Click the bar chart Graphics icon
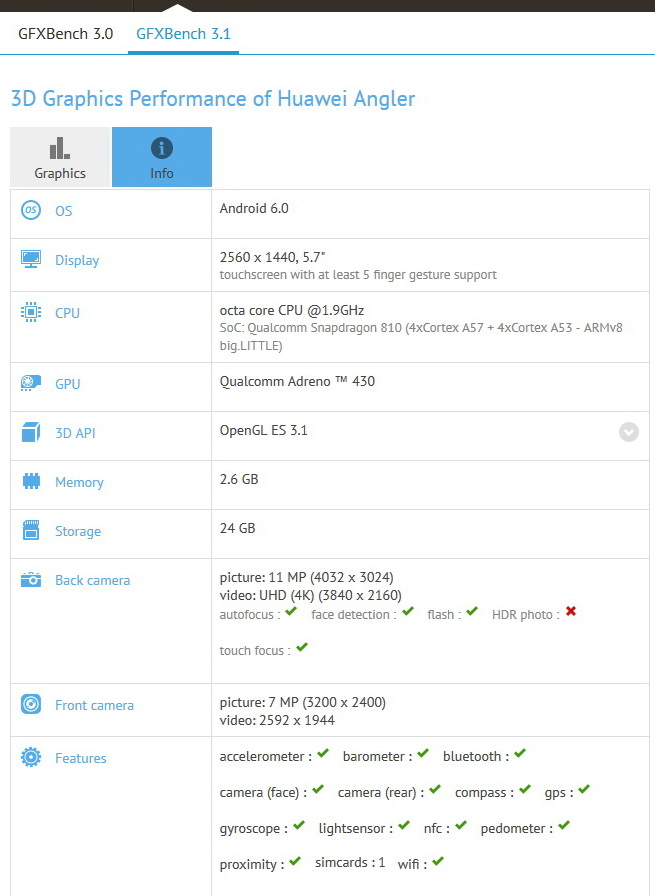This screenshot has width=655, height=896. coord(59,148)
